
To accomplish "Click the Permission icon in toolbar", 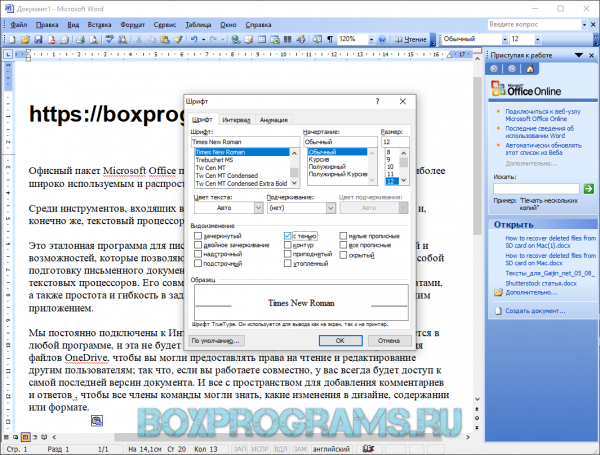I will coord(51,39).
